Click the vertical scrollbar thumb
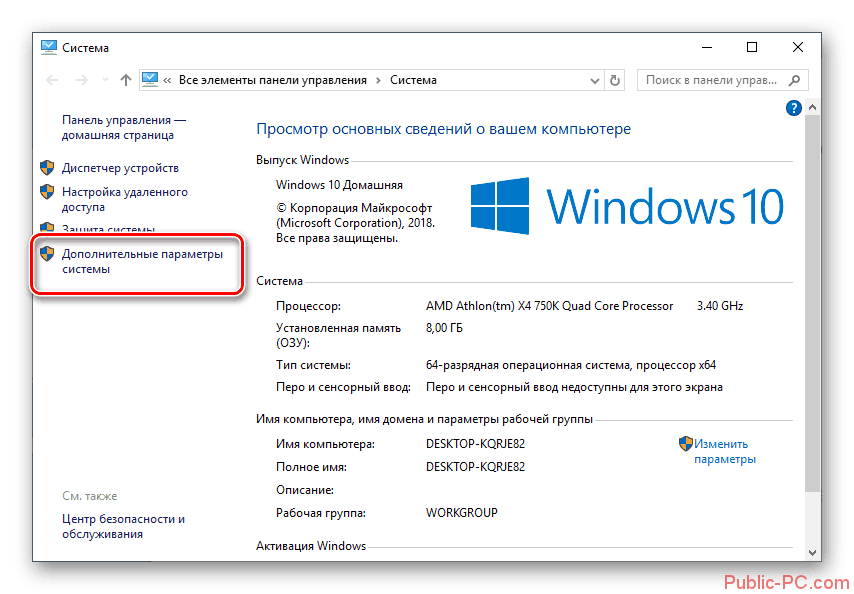This screenshot has width=854, height=594. [x=812, y=303]
